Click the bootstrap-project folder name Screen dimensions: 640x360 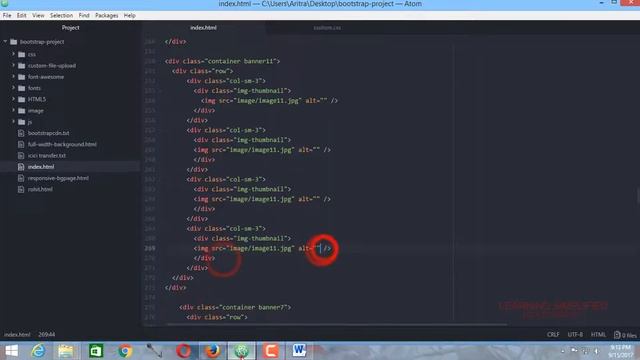[x=42, y=42]
